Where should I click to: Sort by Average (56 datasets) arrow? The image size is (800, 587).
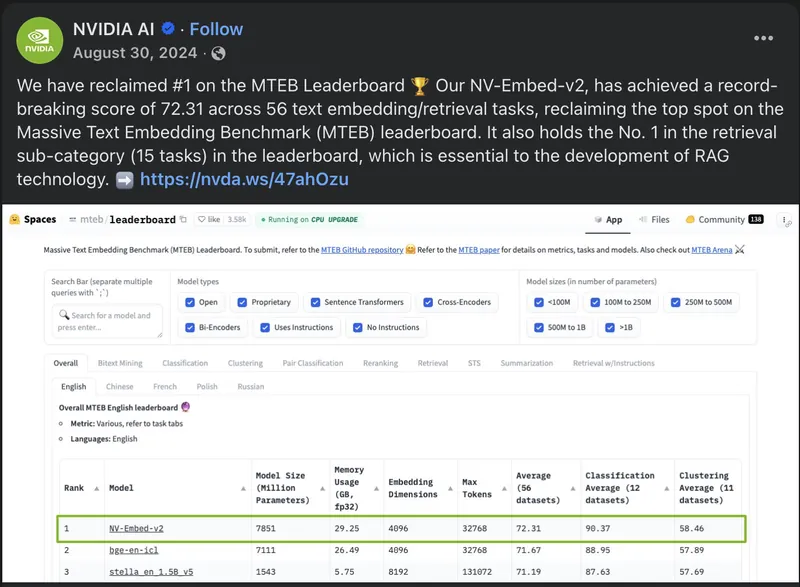[573, 489]
